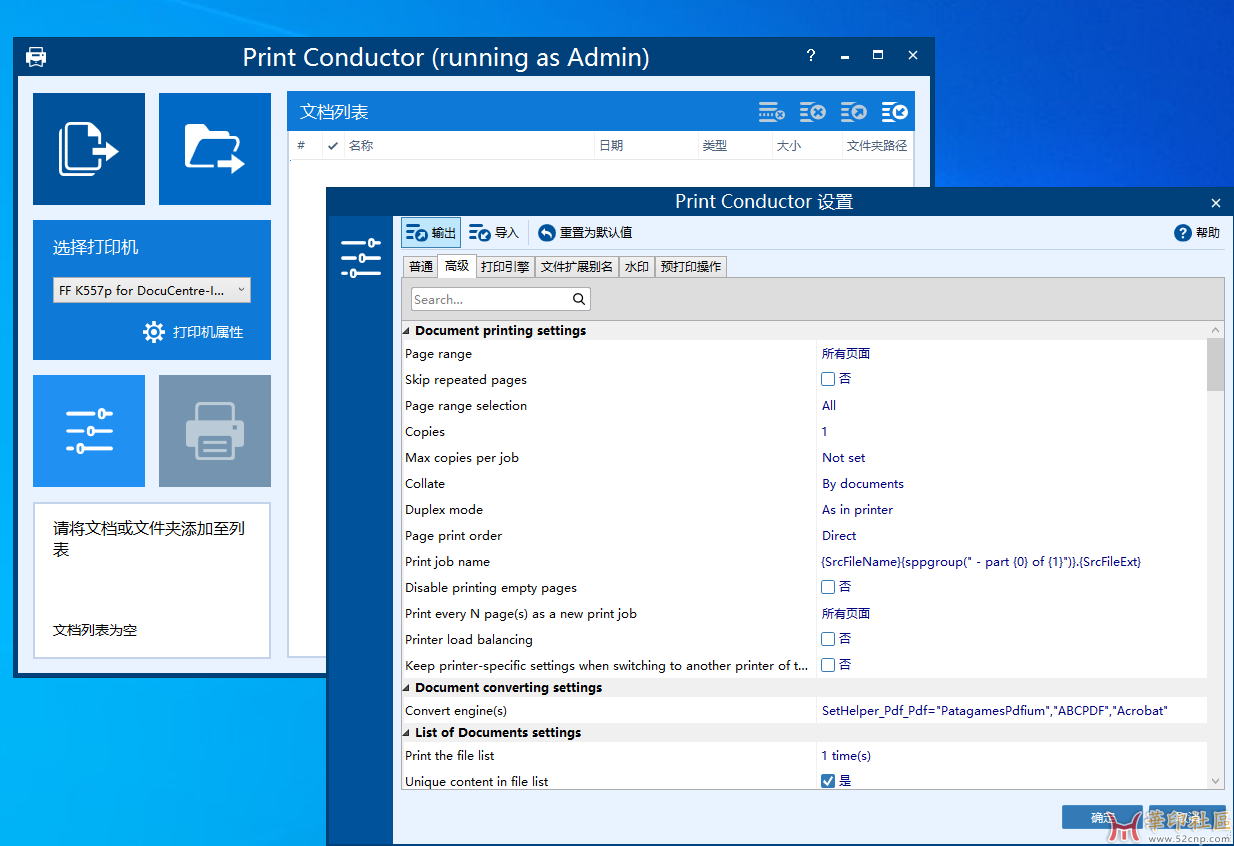Switch to the 高级 tab
This screenshot has width=1234, height=846.
pos(457,266)
